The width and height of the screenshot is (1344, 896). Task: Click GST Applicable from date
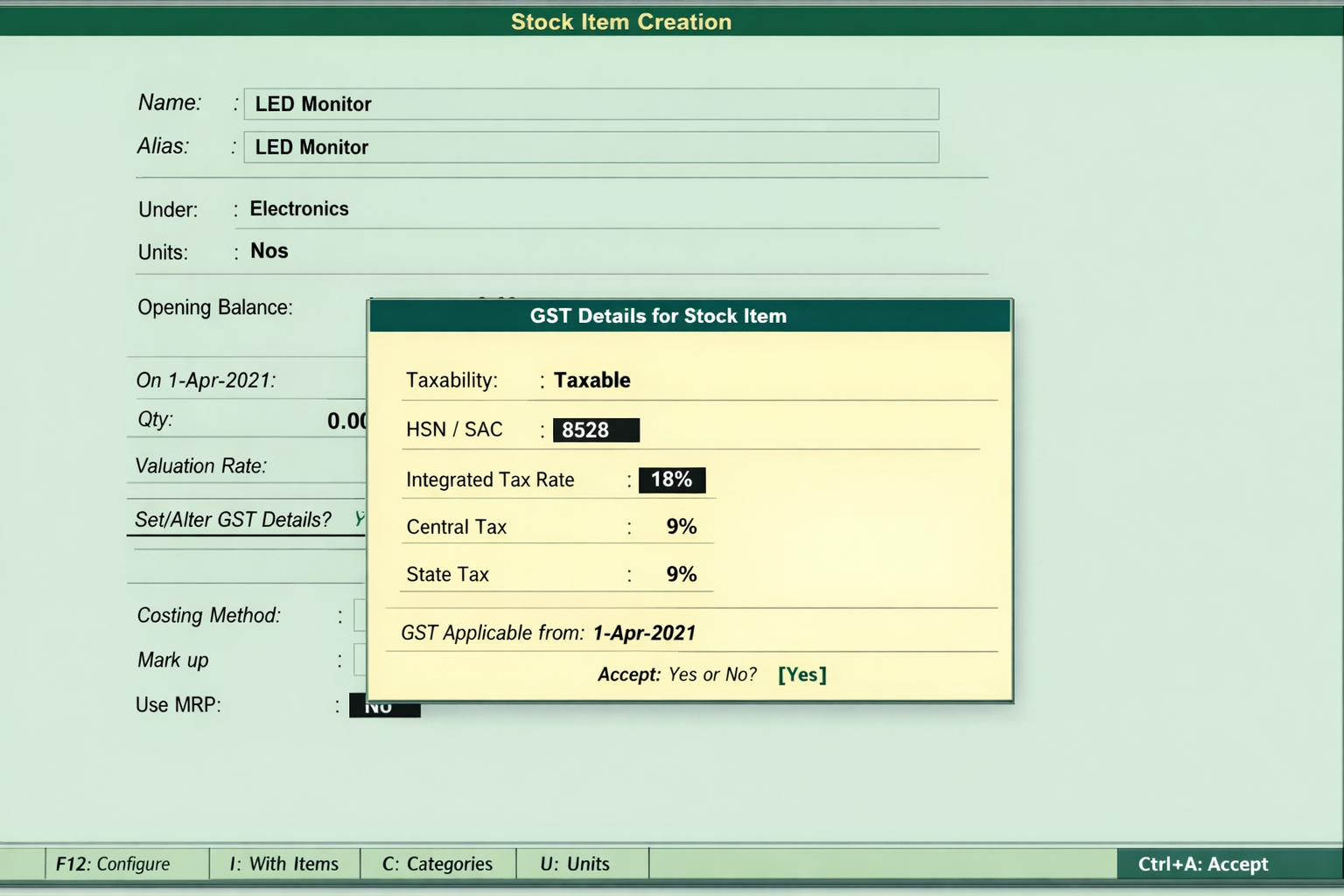pyautogui.click(x=644, y=633)
